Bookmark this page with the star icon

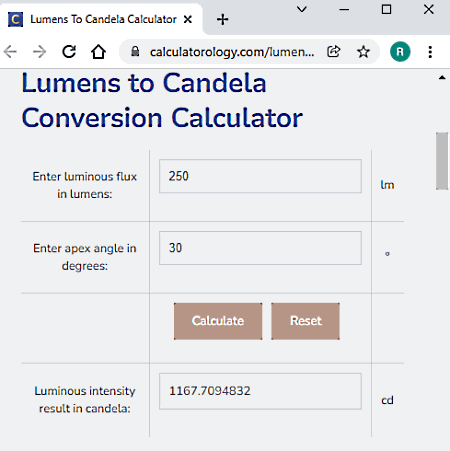tap(363, 52)
